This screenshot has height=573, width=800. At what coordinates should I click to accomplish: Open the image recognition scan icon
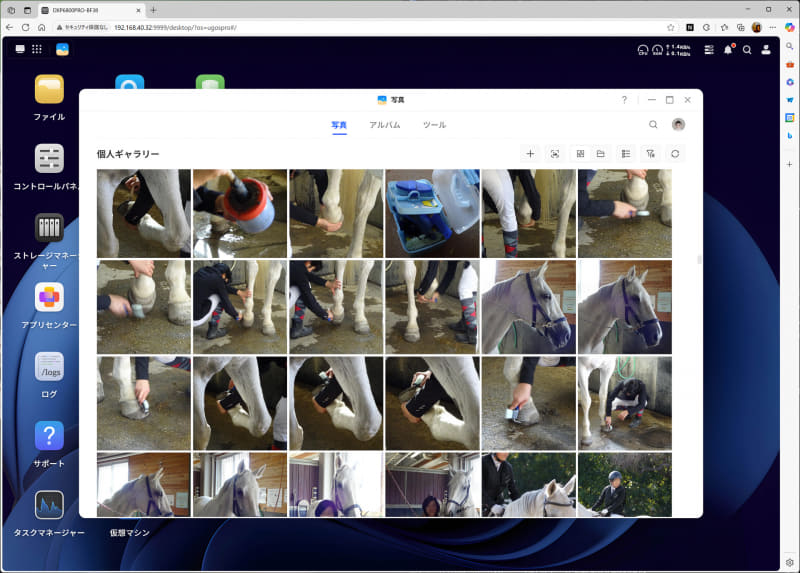[555, 154]
